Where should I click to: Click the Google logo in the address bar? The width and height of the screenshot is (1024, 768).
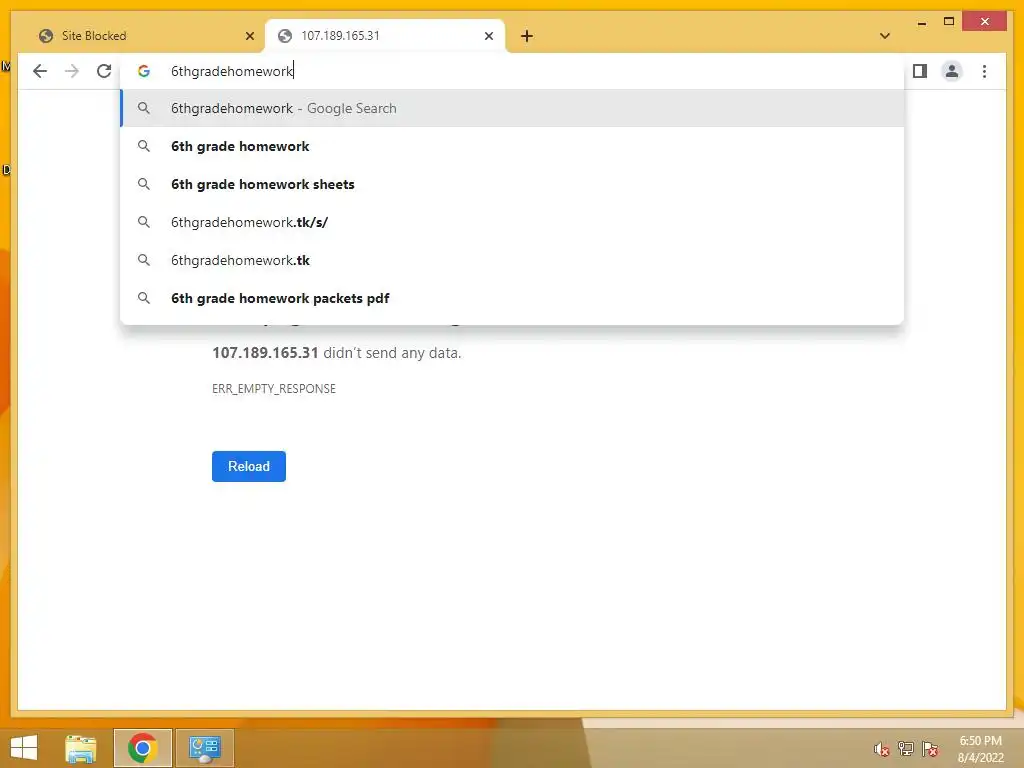pos(144,71)
